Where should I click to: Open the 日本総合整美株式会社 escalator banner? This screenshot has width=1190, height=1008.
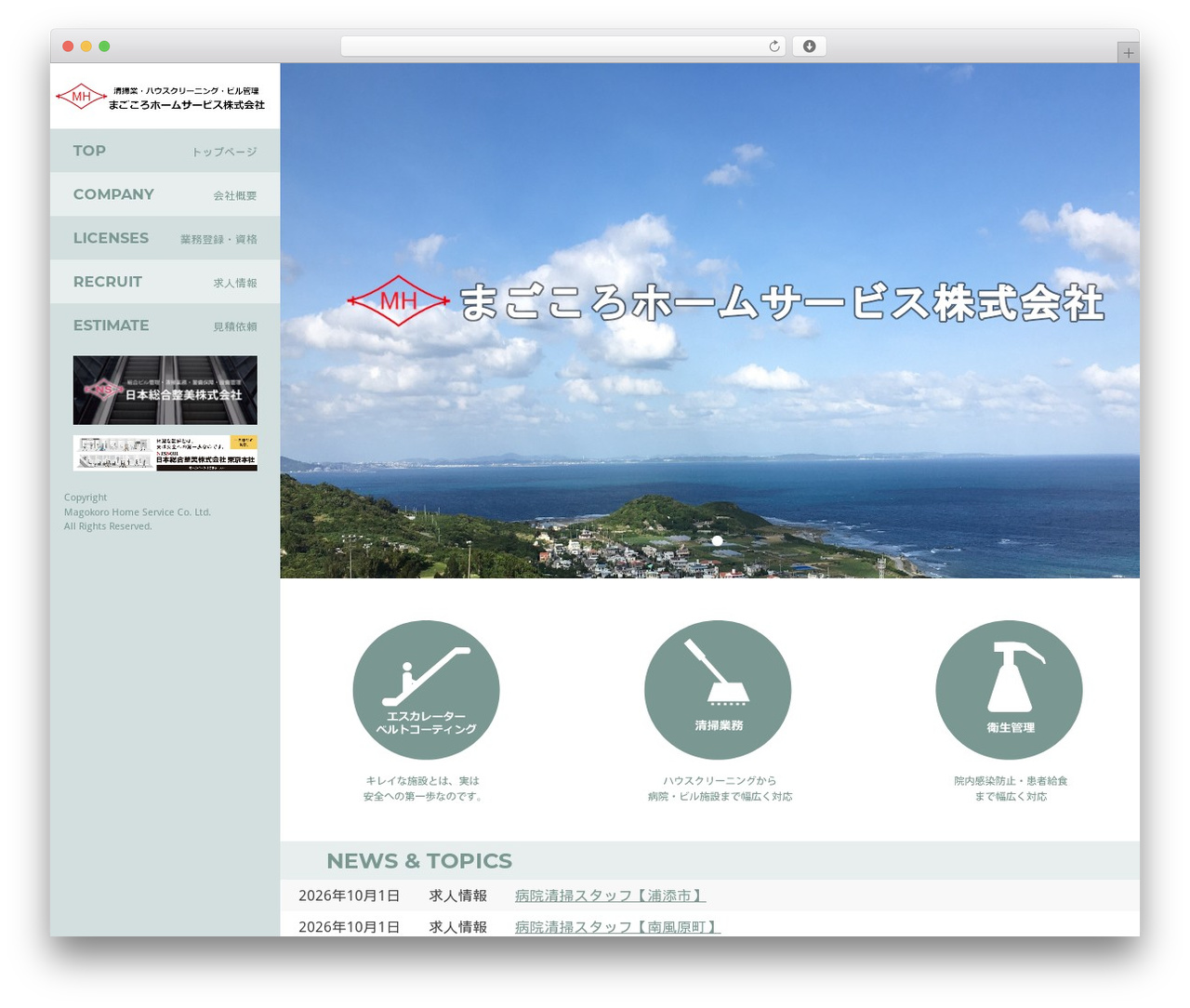click(165, 391)
